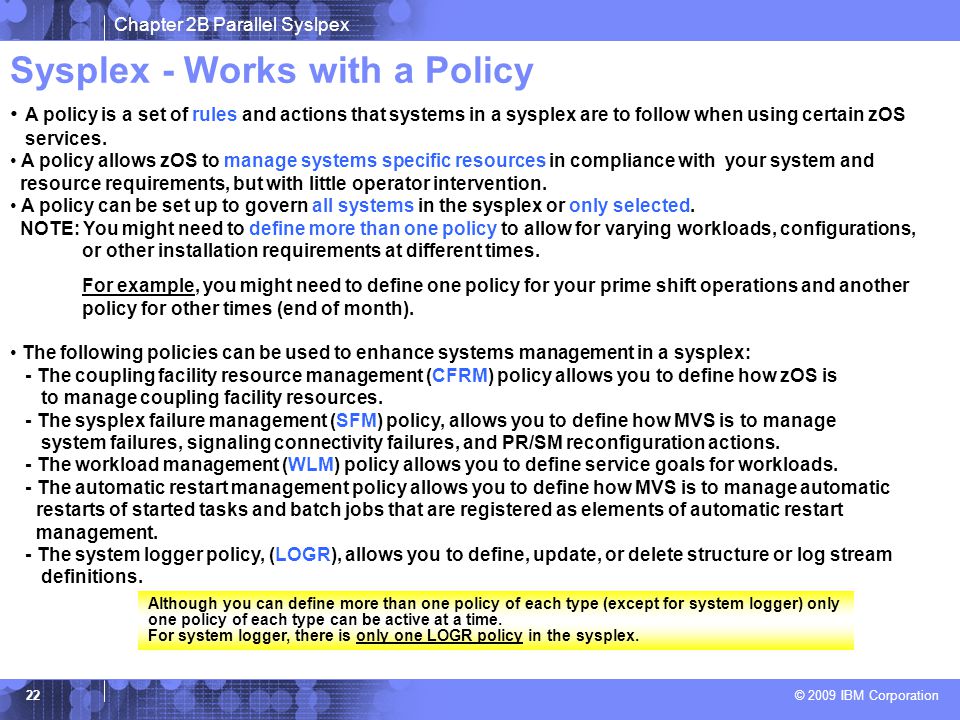Click the chapter header 'Chapter 2B Parallel Syslpex'

231,24
